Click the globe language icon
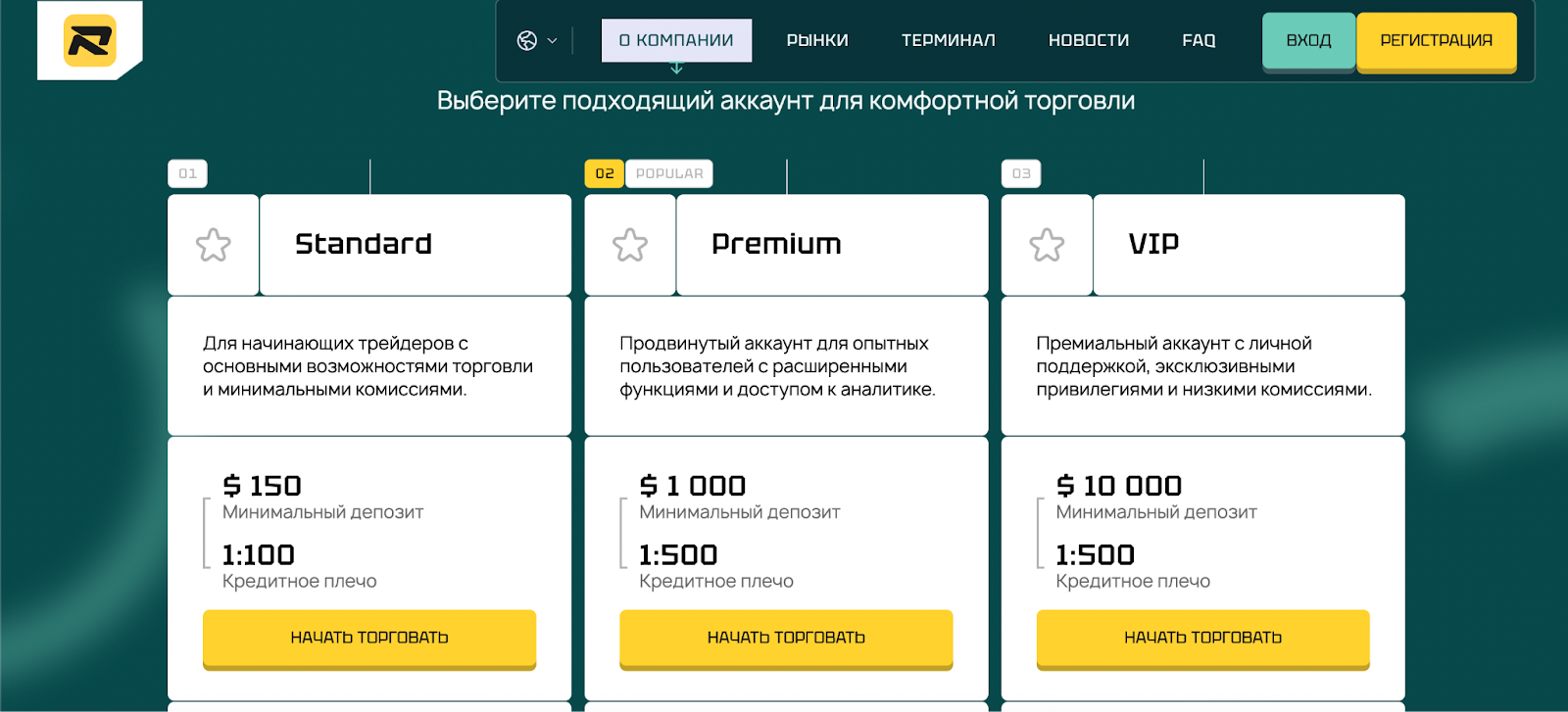Screen dimensions: 1568x712 click(527, 40)
